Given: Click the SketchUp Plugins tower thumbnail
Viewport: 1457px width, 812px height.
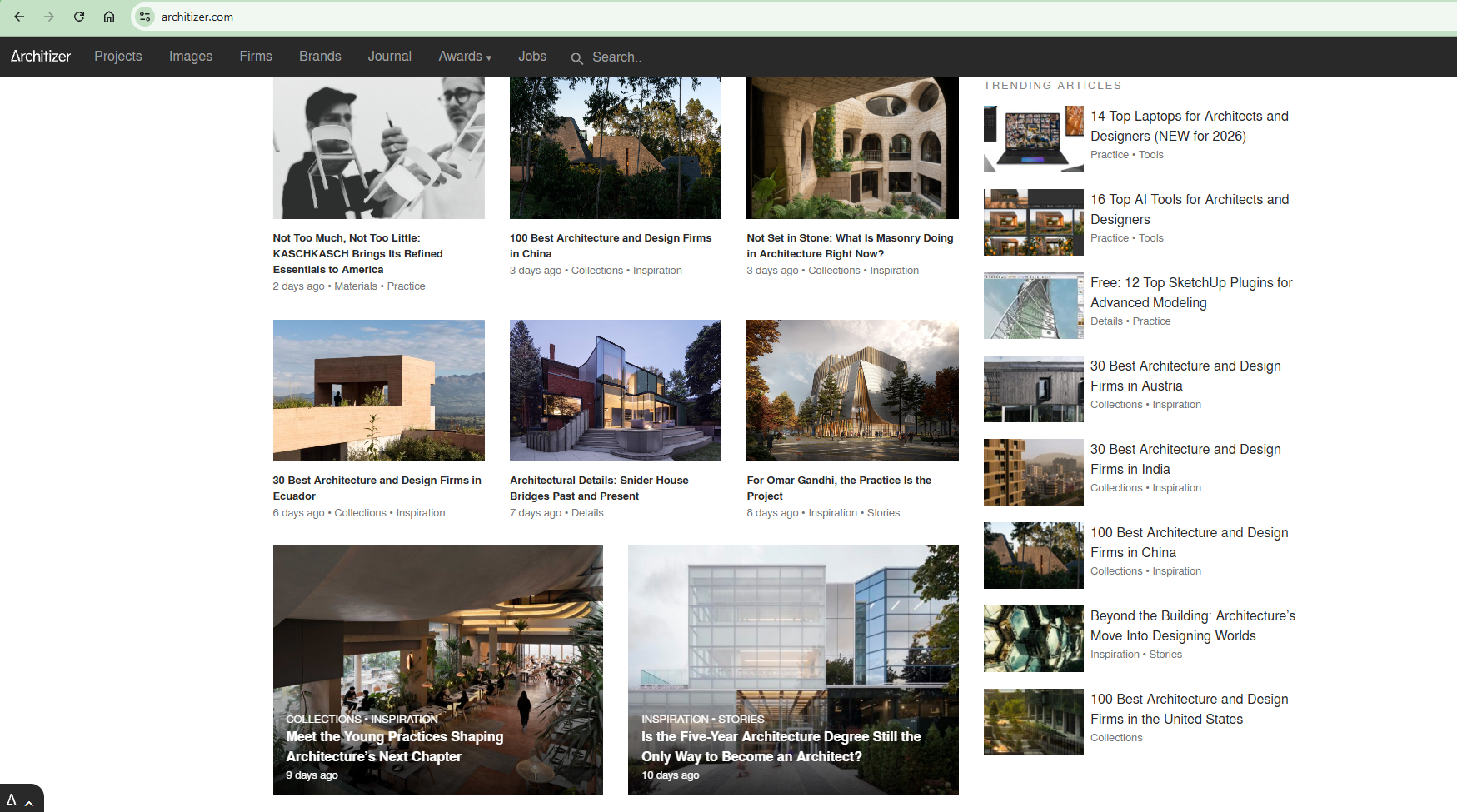Looking at the screenshot, I should coord(1034,306).
